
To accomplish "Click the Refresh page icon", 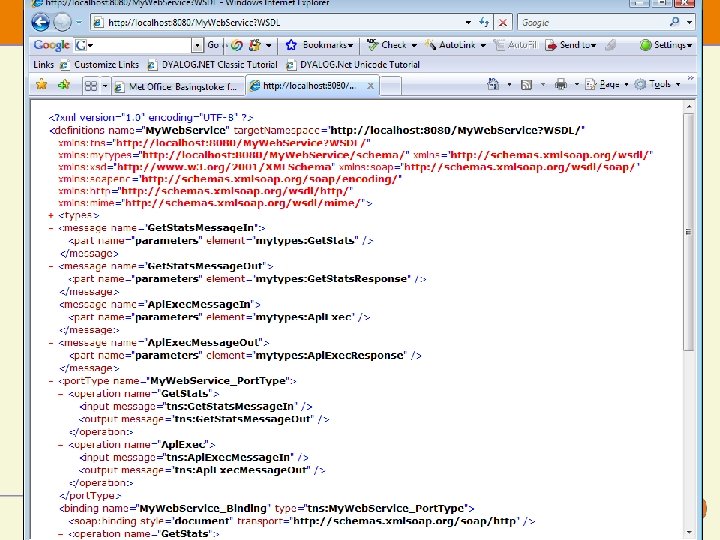I will coord(484,22).
